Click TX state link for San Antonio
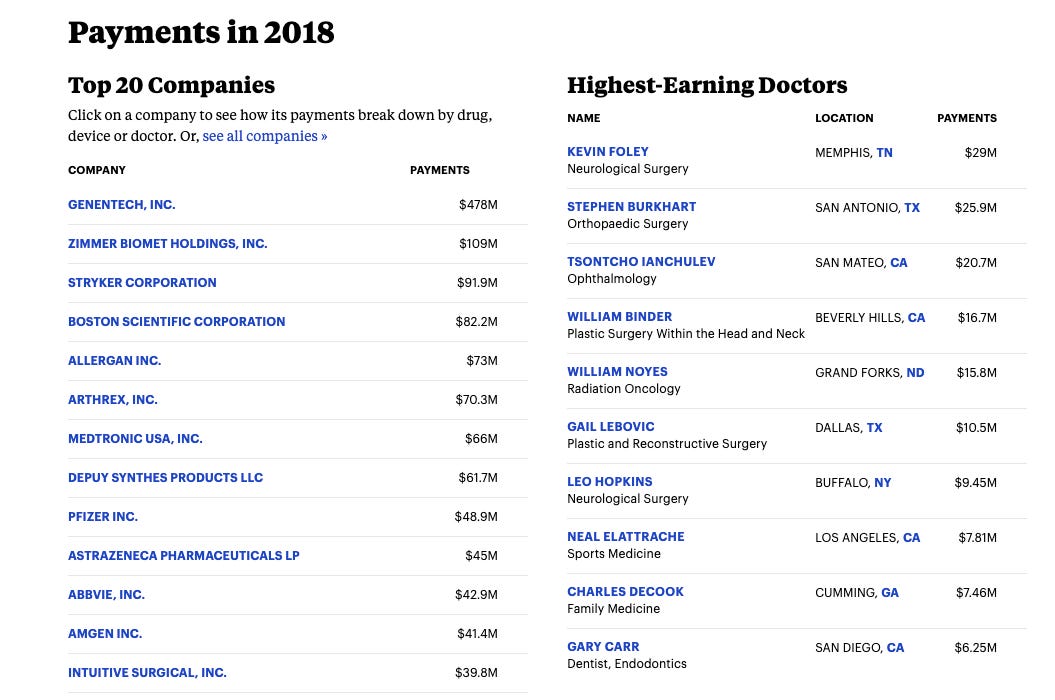 pos(912,208)
